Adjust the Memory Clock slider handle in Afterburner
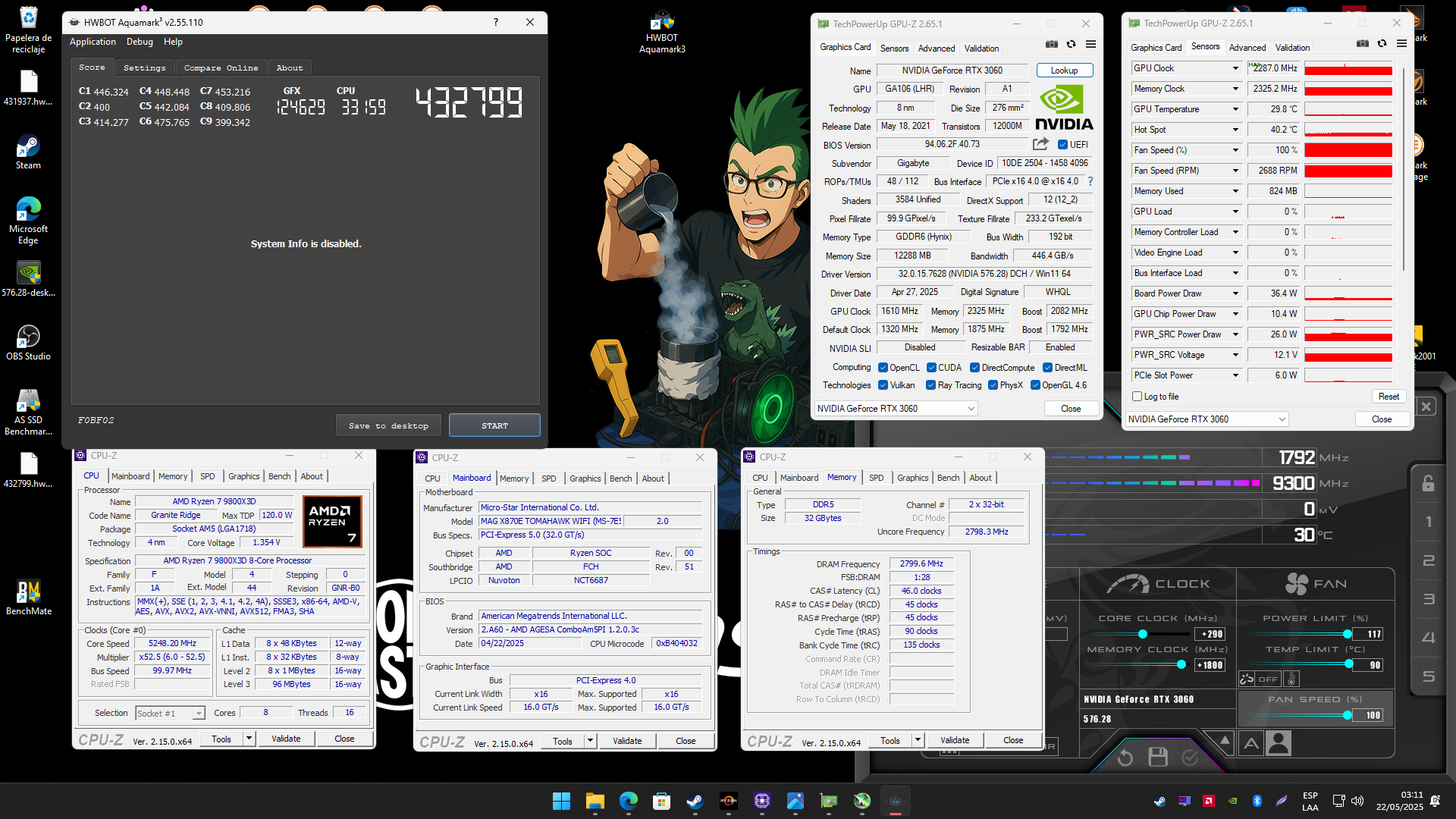This screenshot has height=819, width=1456. 1181,665
